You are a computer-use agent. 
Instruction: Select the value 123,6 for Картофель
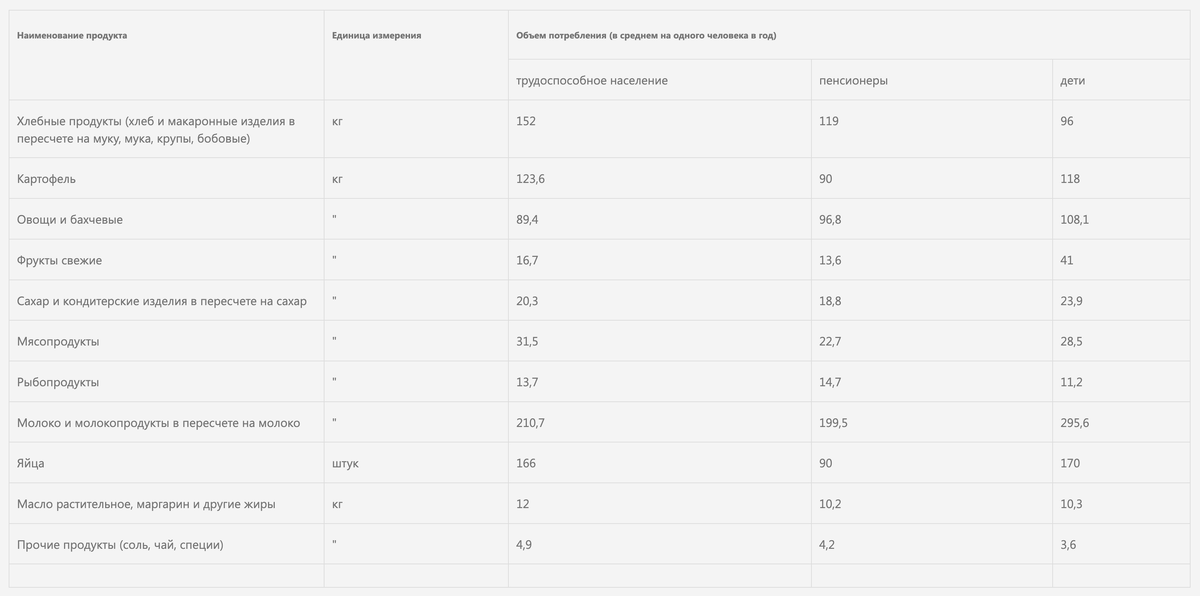coord(530,179)
